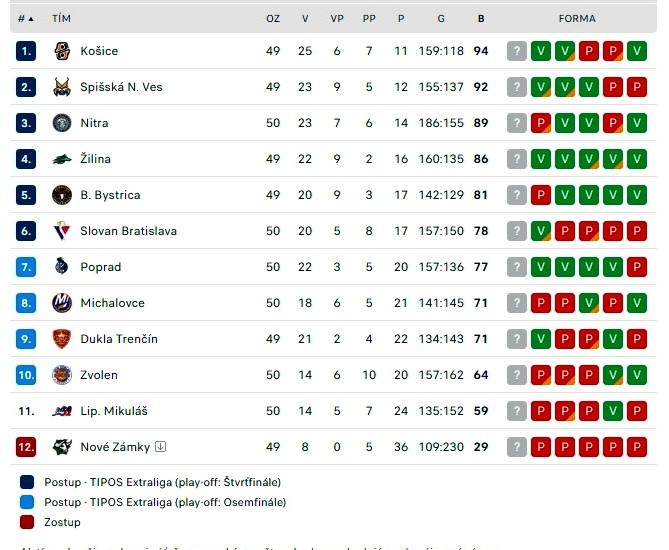Click the V wins column header

[305, 19]
